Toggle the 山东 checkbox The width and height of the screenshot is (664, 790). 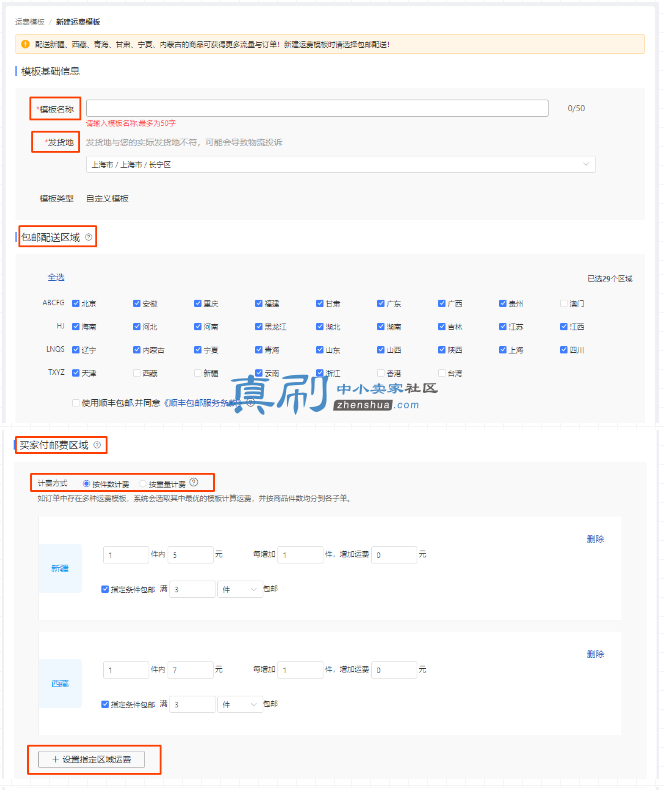click(319, 350)
